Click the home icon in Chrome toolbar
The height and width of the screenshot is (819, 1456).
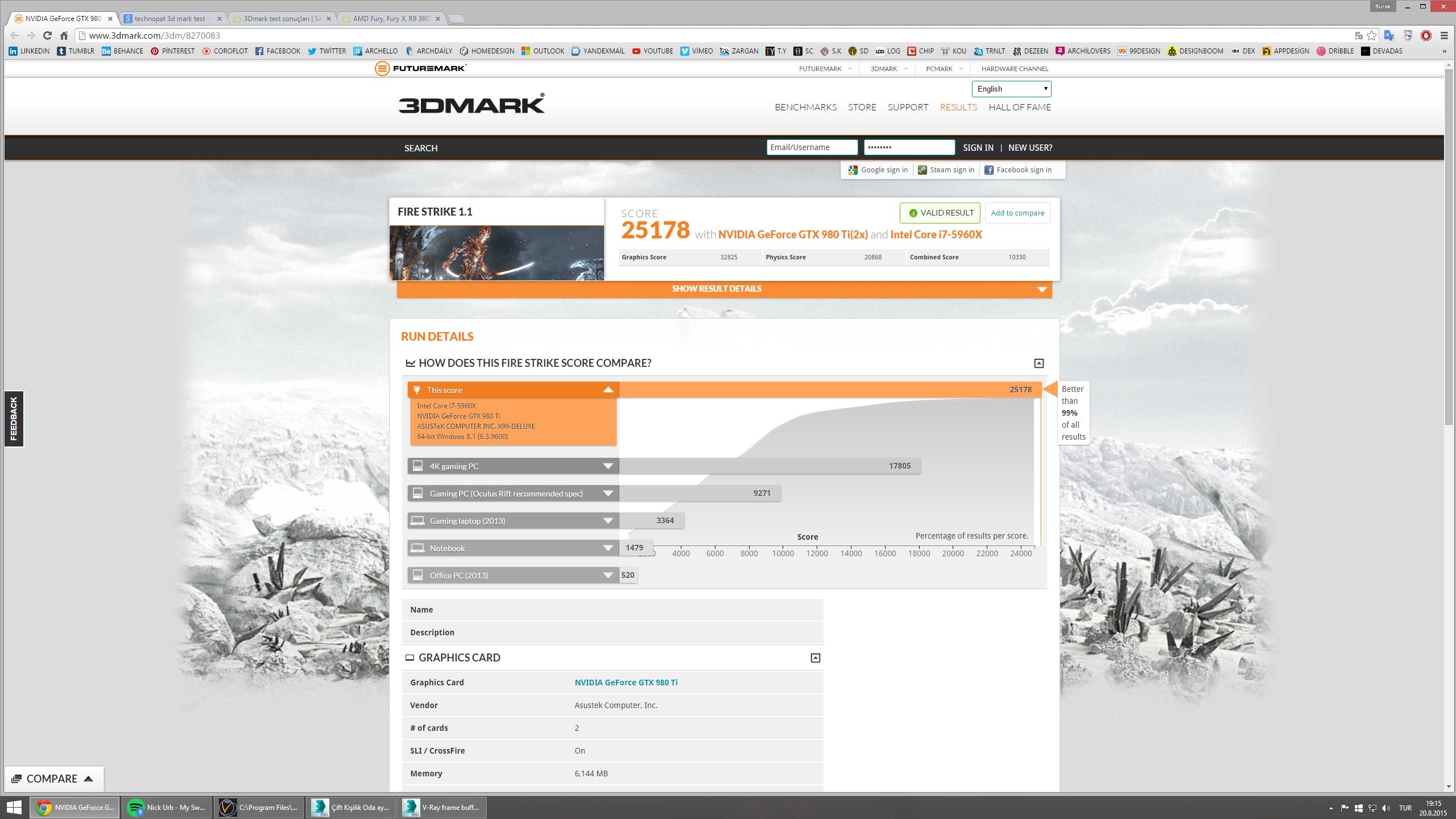coord(64,35)
